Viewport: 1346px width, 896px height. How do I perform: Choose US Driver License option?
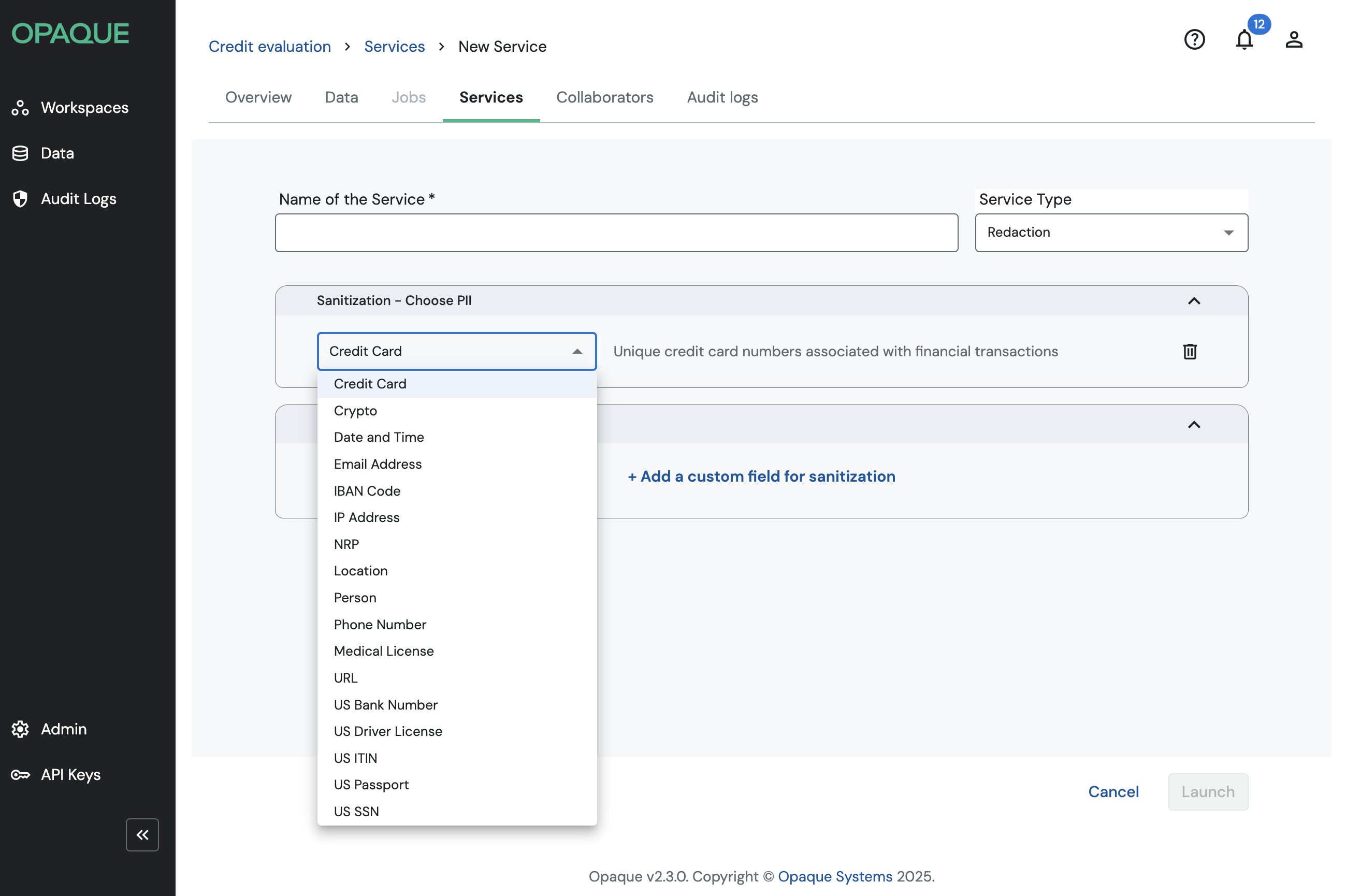coord(457,731)
